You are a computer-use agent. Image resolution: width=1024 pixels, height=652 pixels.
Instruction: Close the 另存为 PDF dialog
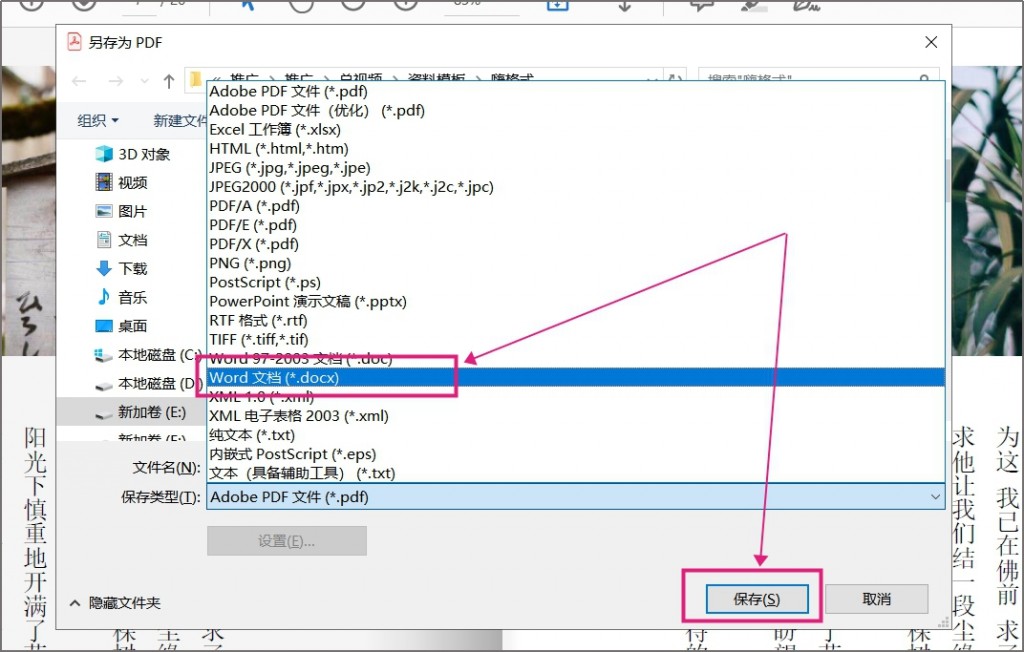pyautogui.click(x=931, y=42)
